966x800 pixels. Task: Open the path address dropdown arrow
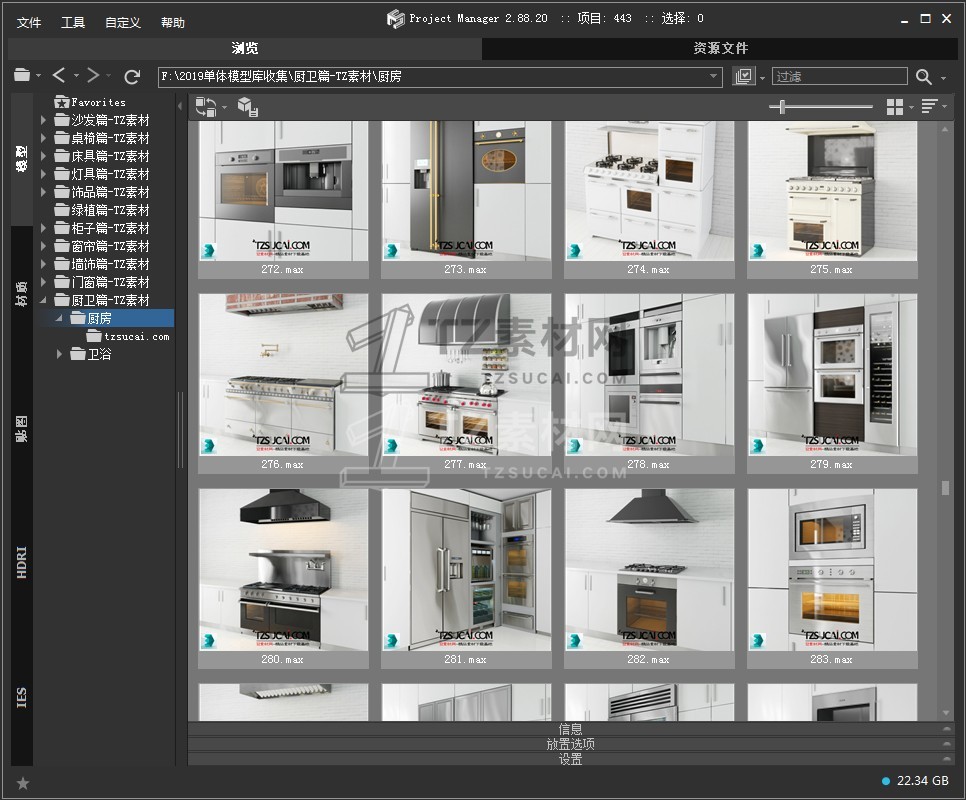point(714,77)
